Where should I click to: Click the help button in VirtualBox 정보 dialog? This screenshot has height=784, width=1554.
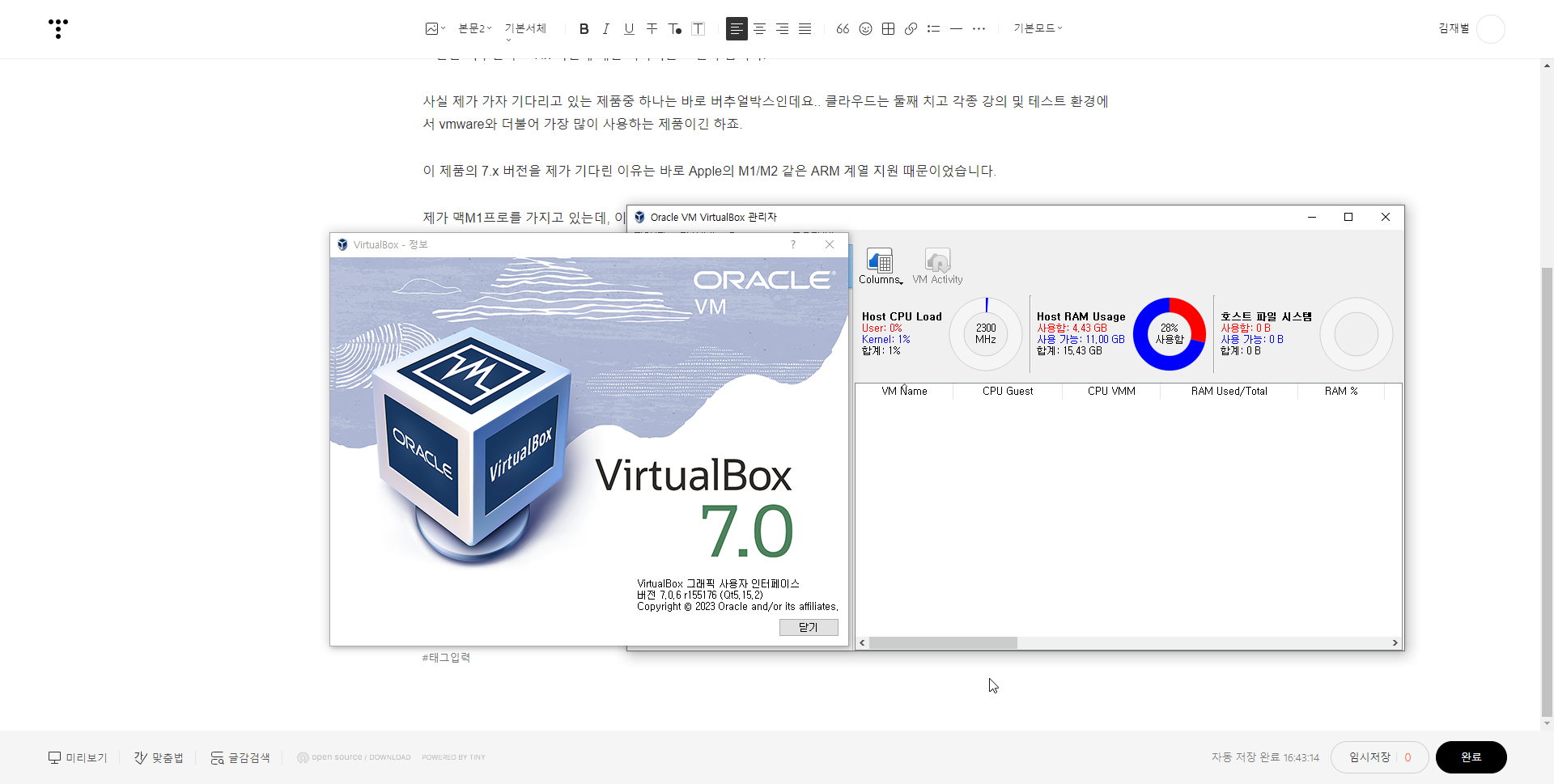[x=793, y=244]
